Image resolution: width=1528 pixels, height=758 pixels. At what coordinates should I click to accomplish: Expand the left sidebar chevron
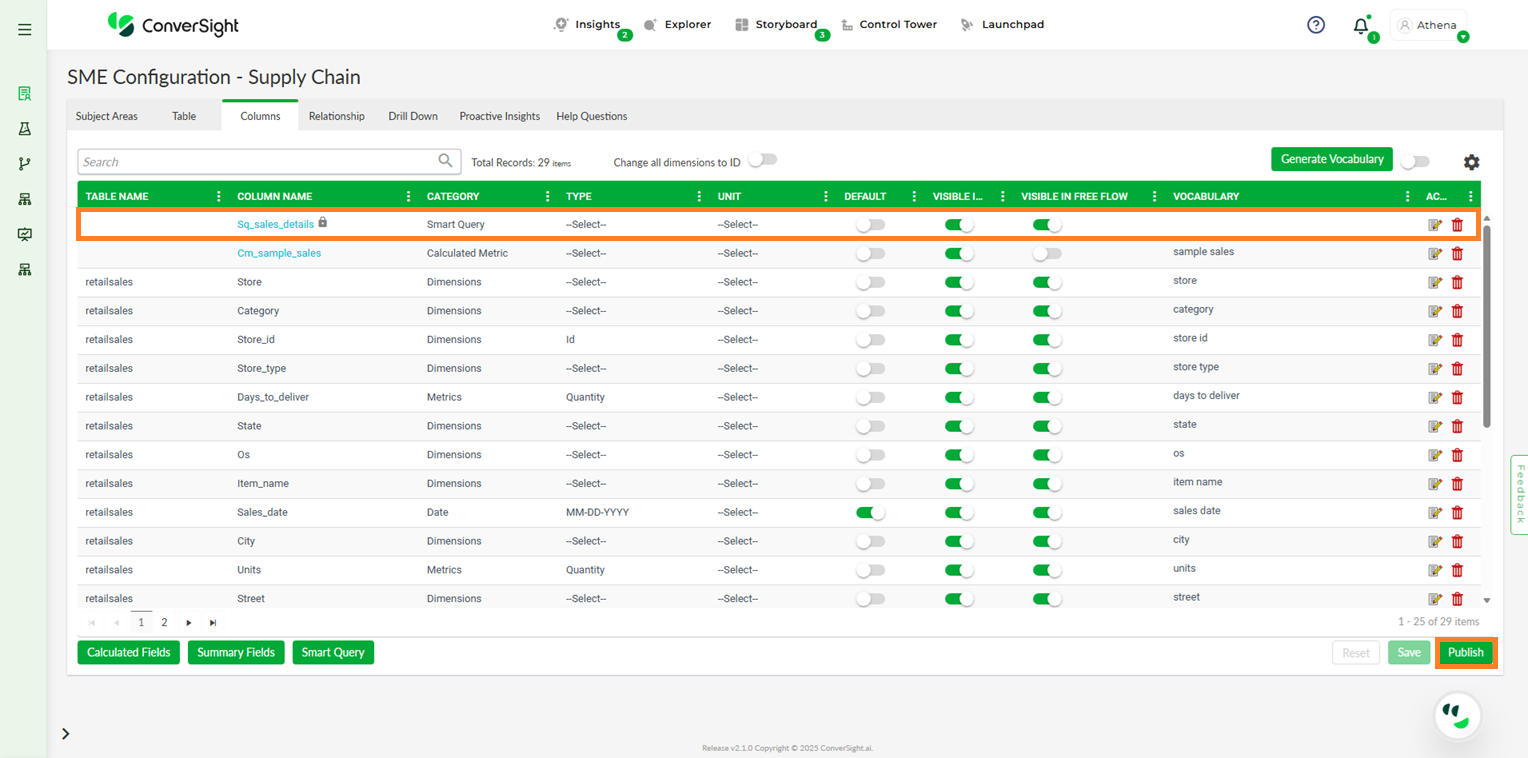(66, 734)
